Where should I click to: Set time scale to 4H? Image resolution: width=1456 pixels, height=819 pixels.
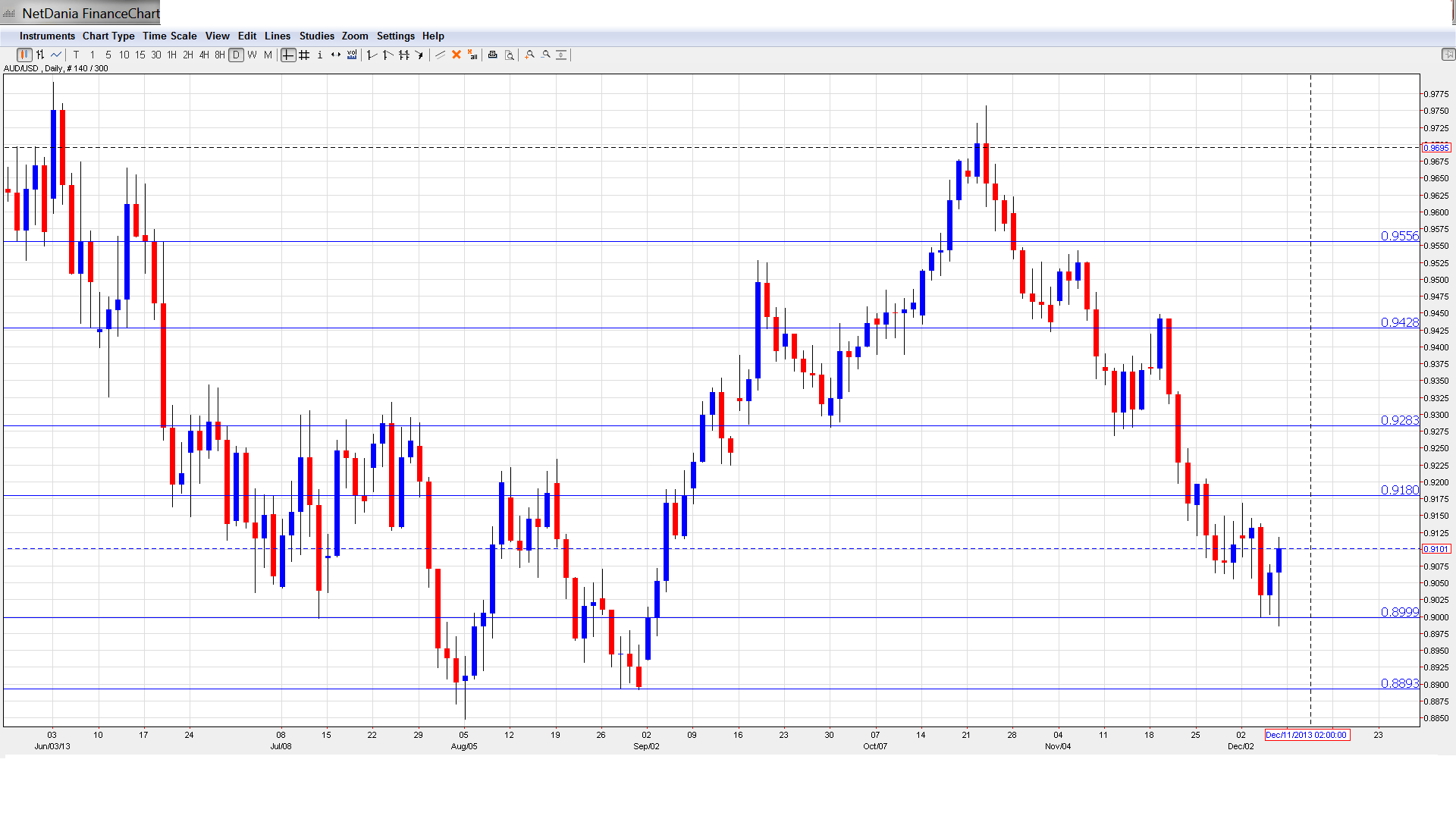click(x=204, y=55)
